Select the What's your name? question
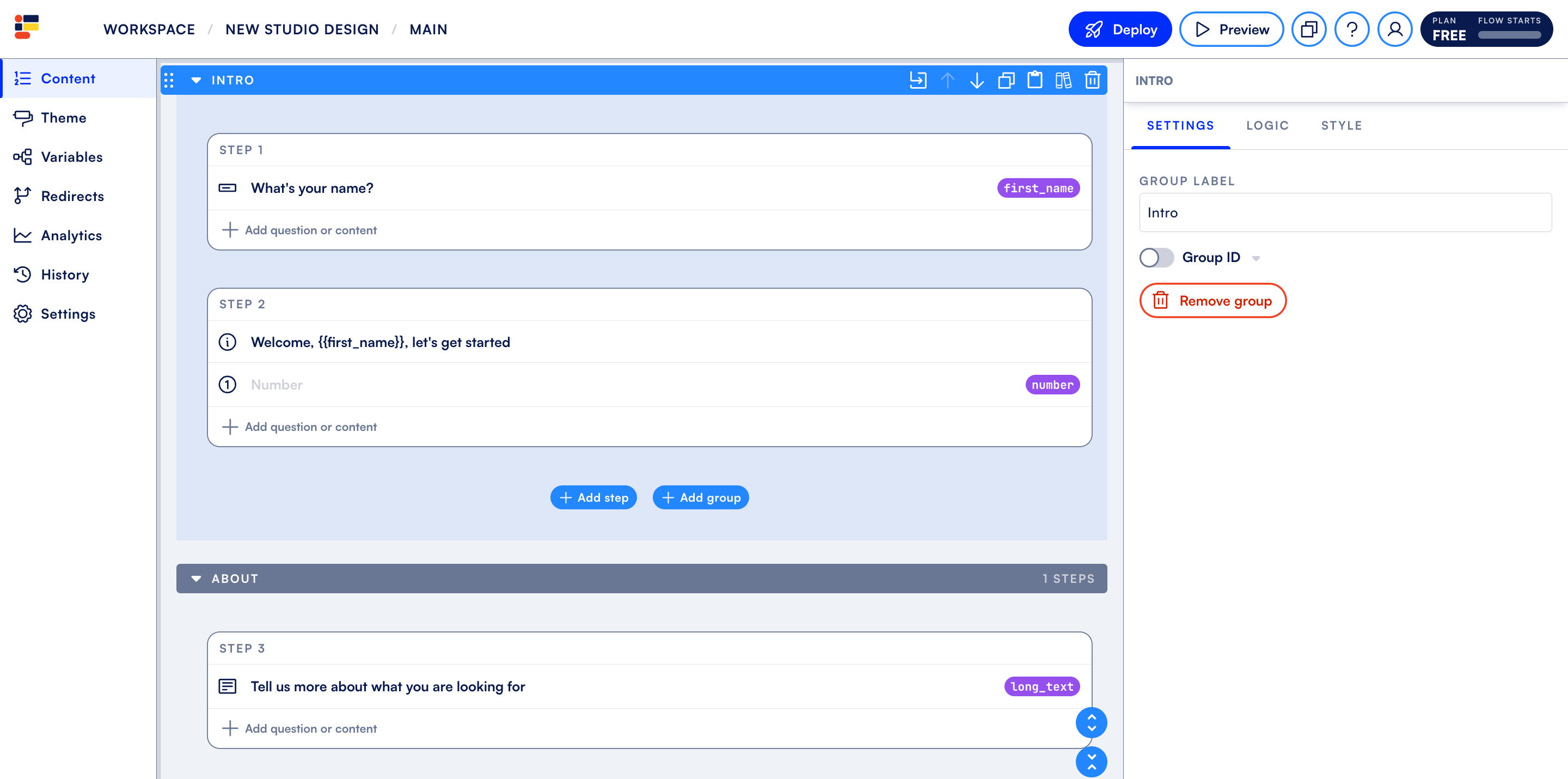 [650, 188]
